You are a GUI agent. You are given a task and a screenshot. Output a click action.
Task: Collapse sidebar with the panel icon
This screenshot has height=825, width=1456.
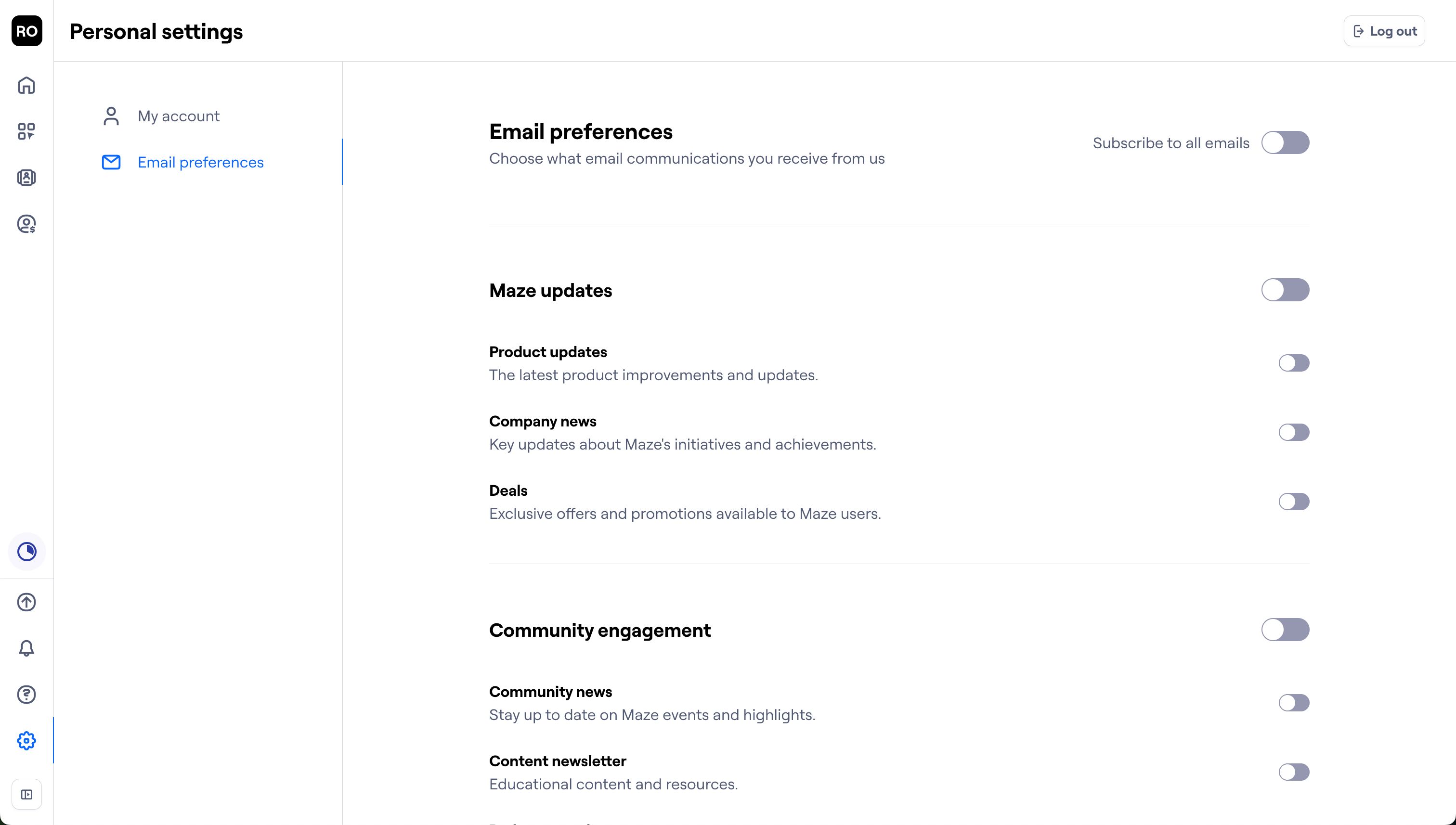point(26,794)
